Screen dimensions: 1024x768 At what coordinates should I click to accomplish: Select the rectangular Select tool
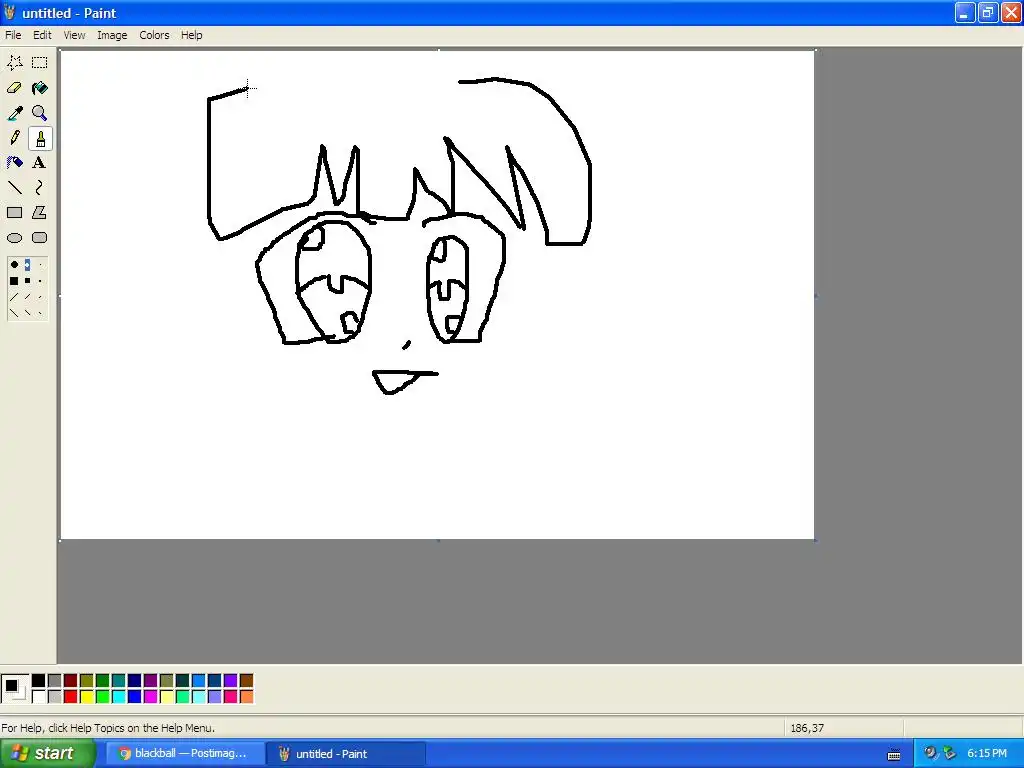click(x=40, y=63)
